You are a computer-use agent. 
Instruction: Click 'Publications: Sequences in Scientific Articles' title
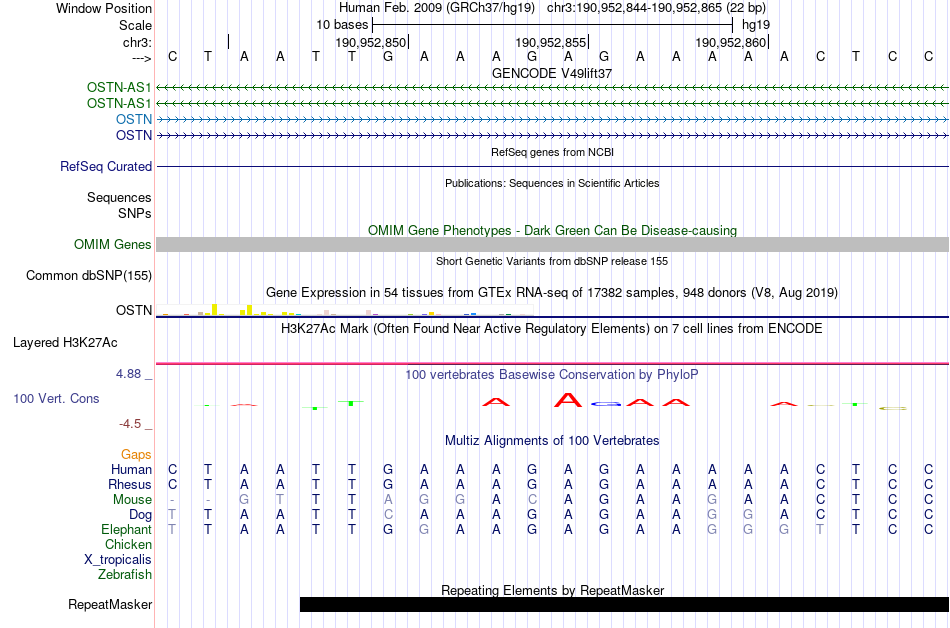(x=552, y=183)
